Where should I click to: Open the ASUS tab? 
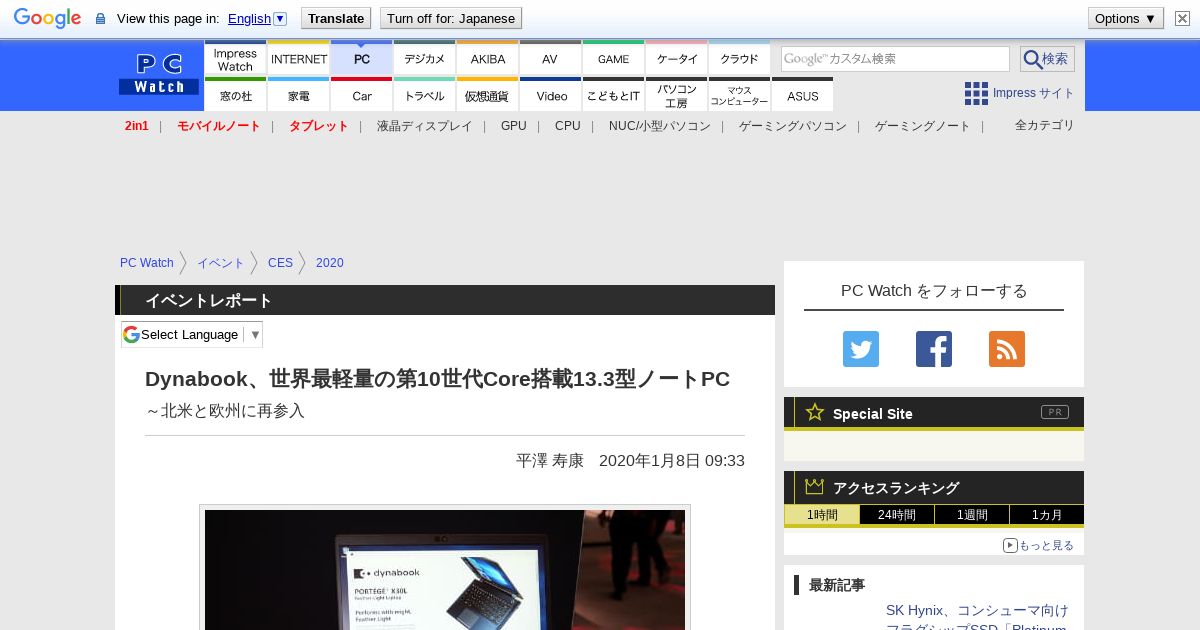pyautogui.click(x=803, y=95)
